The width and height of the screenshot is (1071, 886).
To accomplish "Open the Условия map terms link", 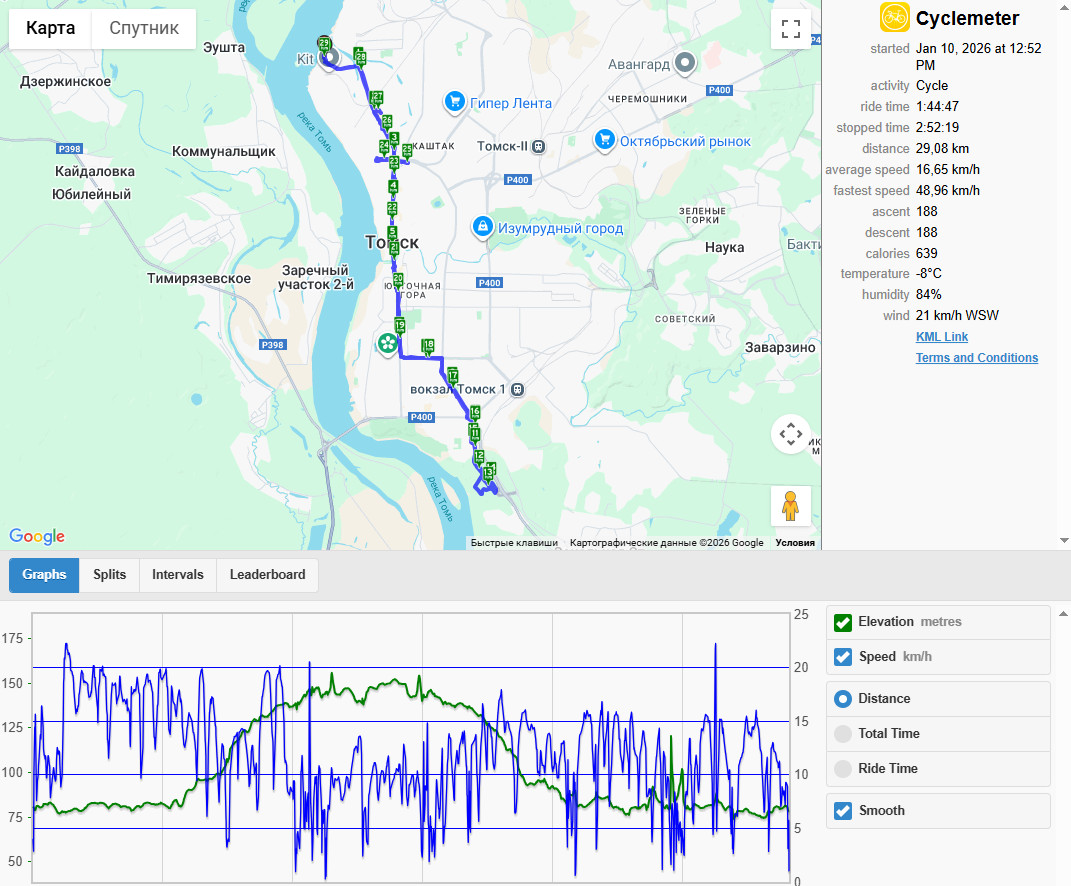I will pos(795,542).
